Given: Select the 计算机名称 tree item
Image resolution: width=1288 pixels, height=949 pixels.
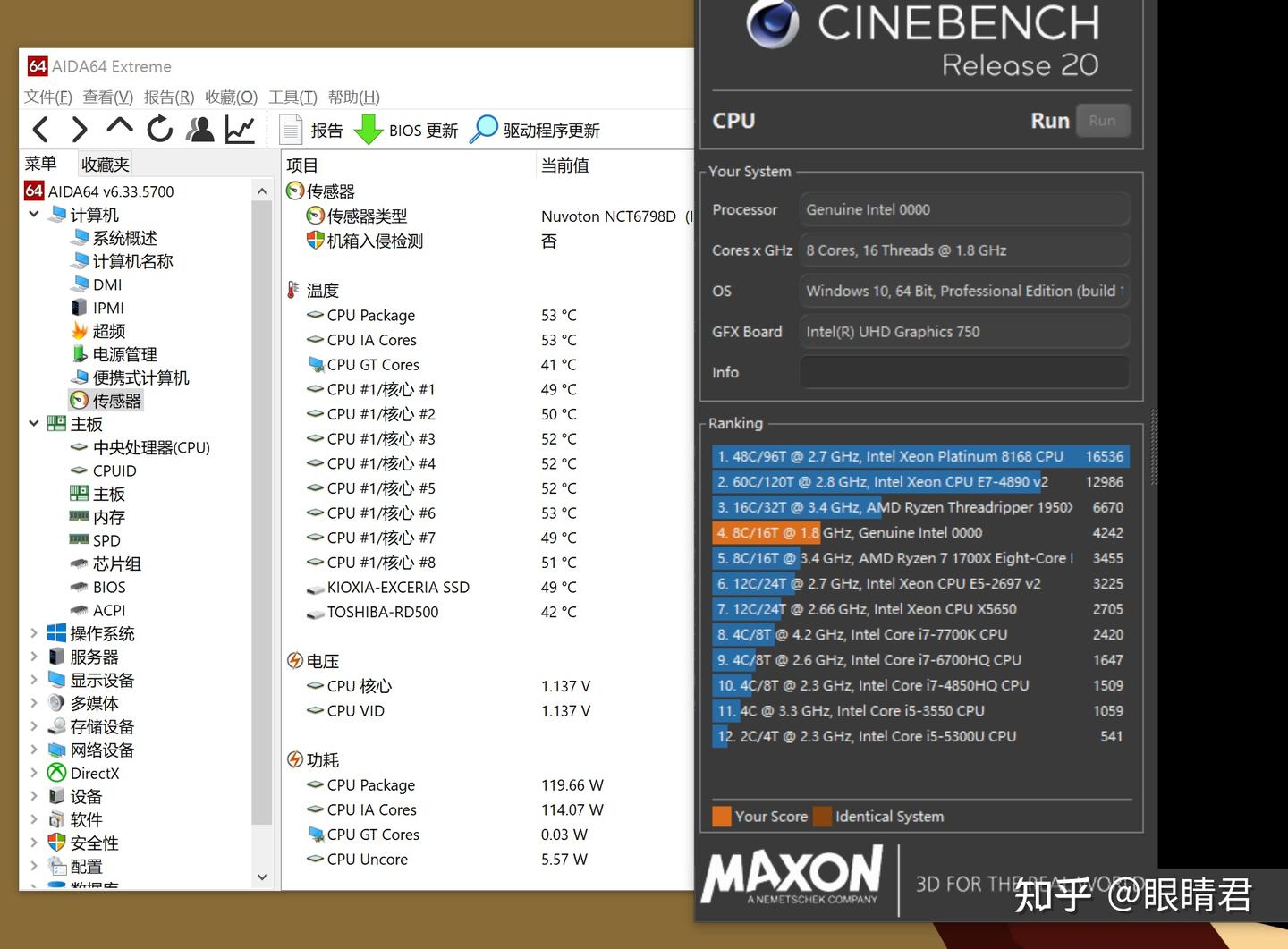Looking at the screenshot, I should [x=123, y=261].
